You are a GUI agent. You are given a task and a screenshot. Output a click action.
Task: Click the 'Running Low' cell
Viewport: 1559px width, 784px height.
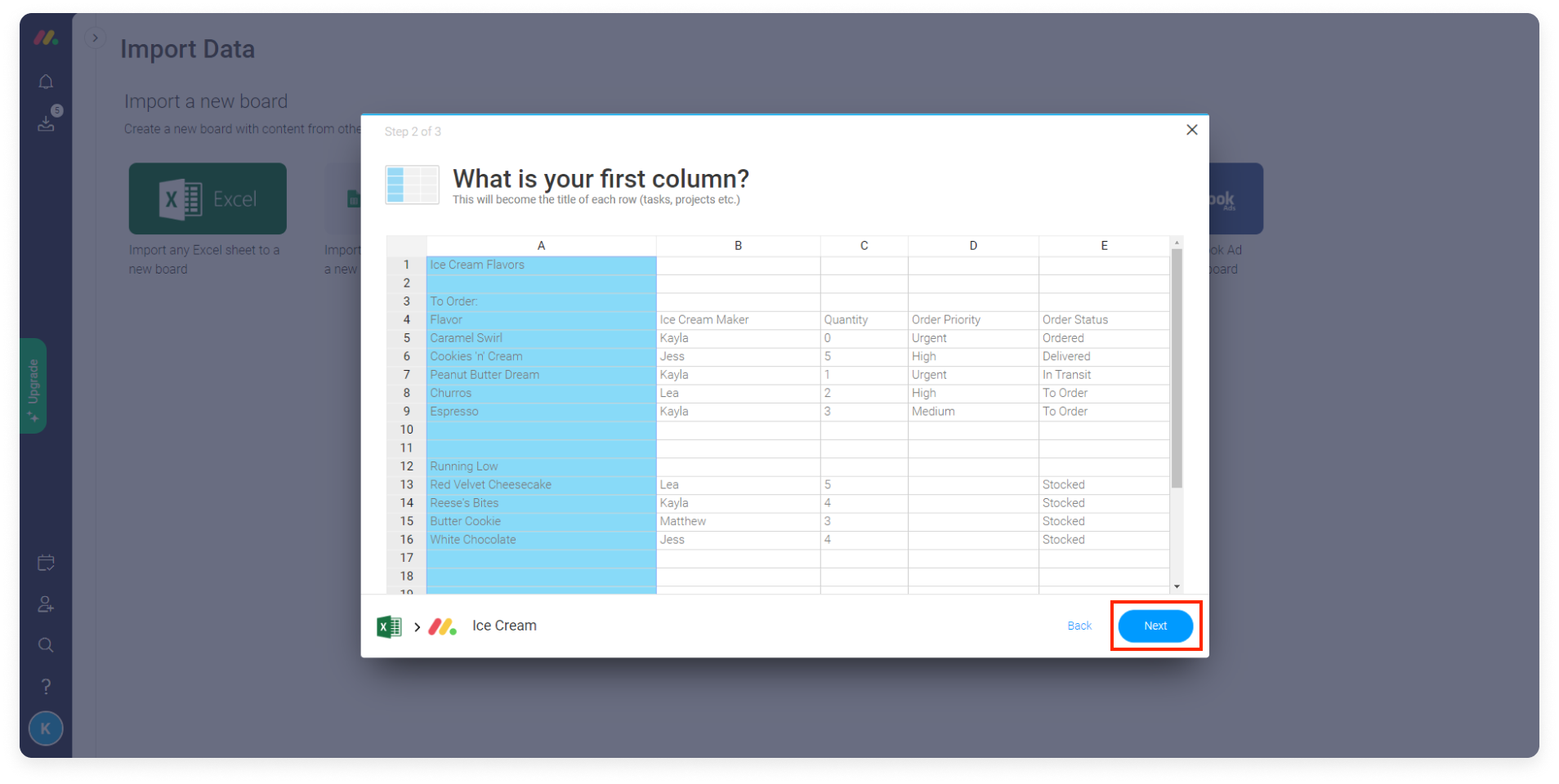pyautogui.click(x=541, y=466)
